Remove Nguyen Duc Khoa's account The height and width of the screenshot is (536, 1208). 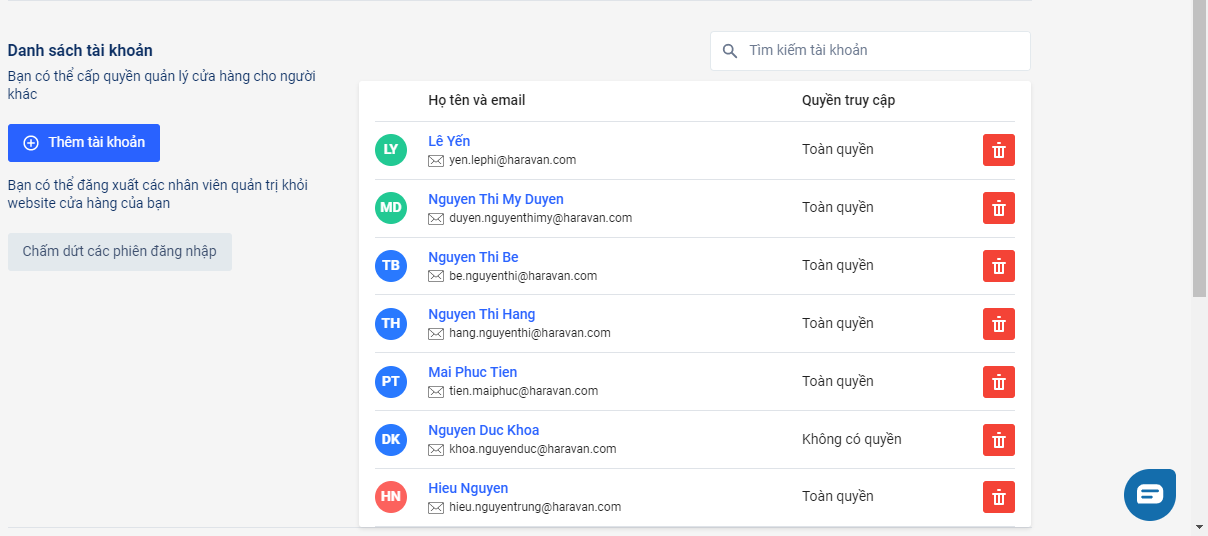coord(998,440)
